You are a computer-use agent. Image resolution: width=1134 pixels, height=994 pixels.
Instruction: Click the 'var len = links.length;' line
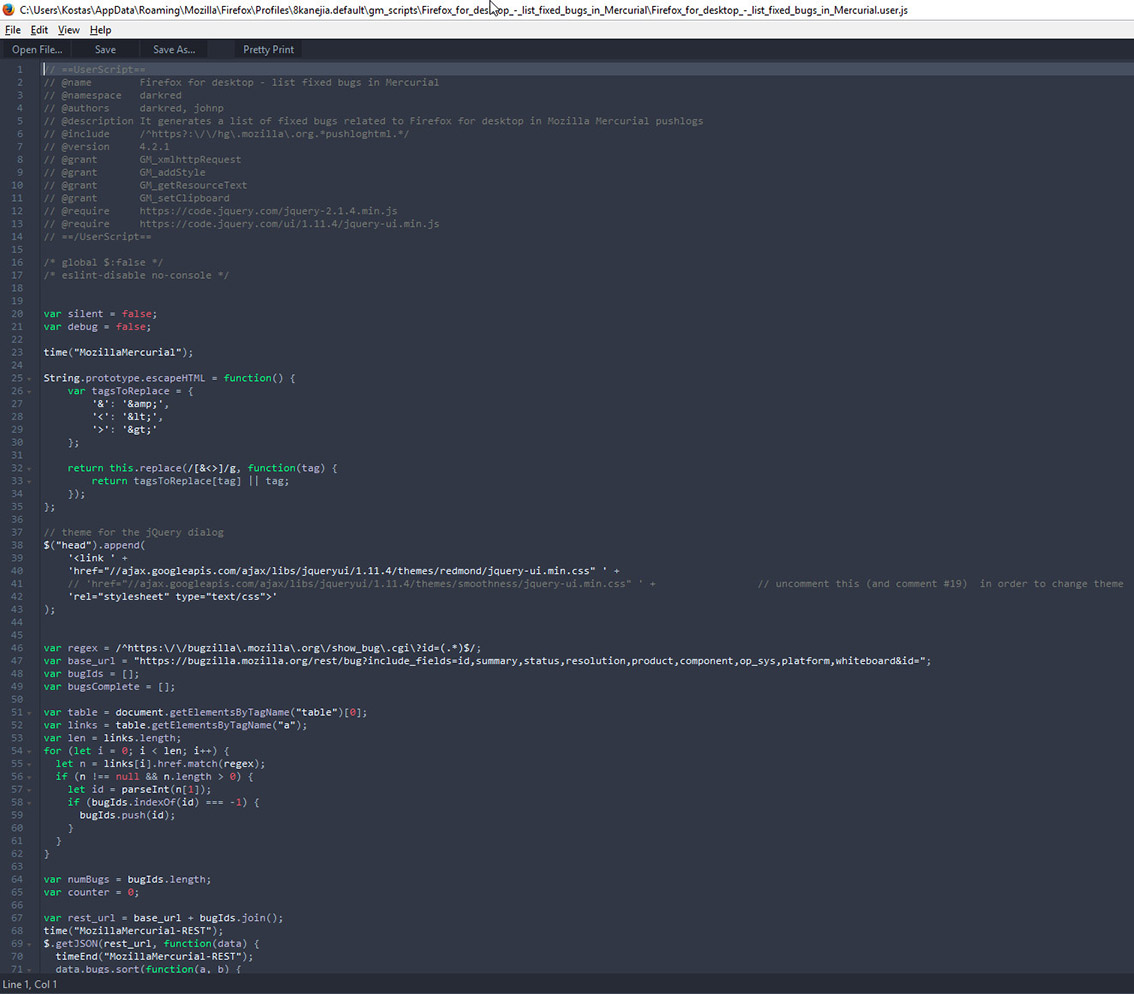tap(112, 739)
